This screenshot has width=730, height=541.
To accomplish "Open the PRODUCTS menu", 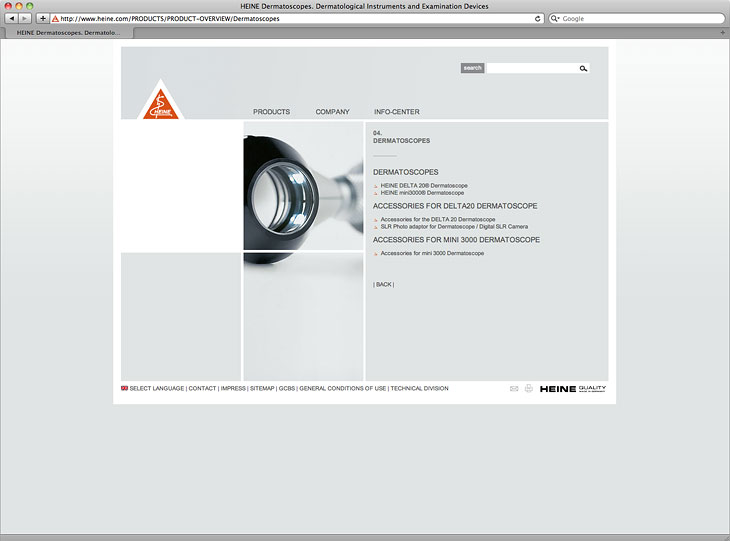I will pos(271,112).
